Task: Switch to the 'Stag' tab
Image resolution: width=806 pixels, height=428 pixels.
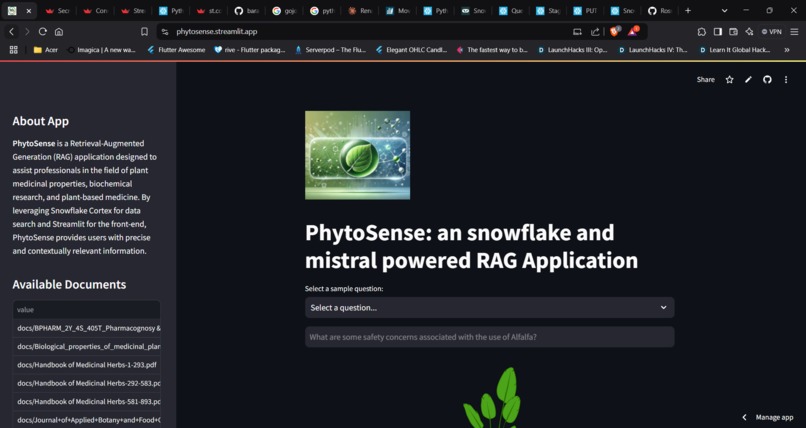Action: [547, 11]
